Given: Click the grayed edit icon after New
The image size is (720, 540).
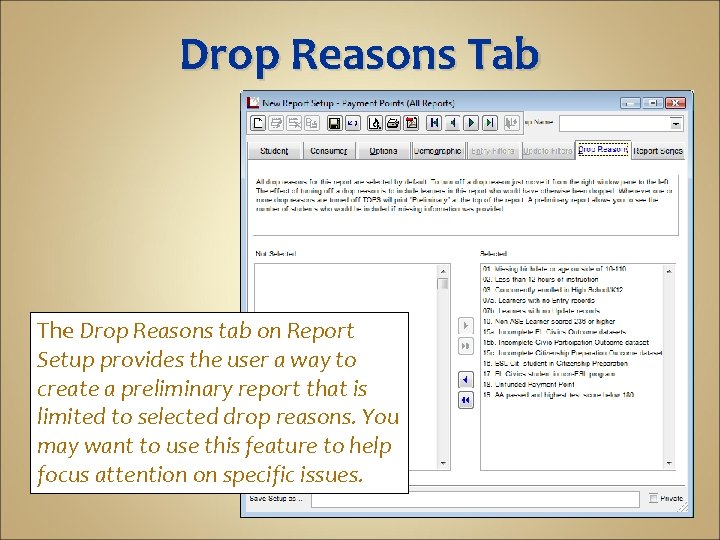Looking at the screenshot, I should [276, 123].
